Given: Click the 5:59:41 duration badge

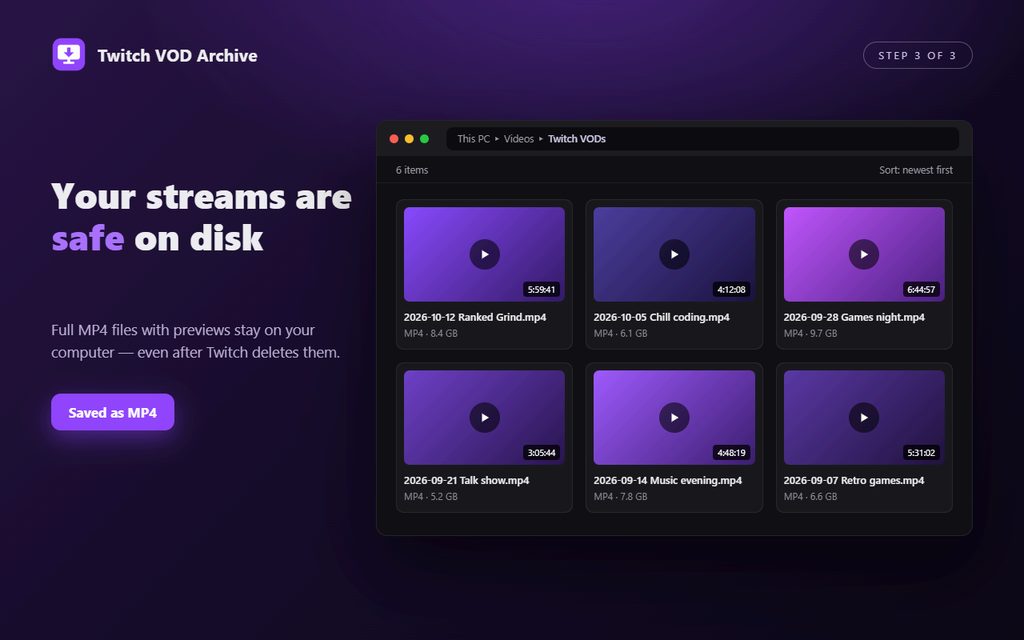Looking at the screenshot, I should pyautogui.click(x=541, y=289).
